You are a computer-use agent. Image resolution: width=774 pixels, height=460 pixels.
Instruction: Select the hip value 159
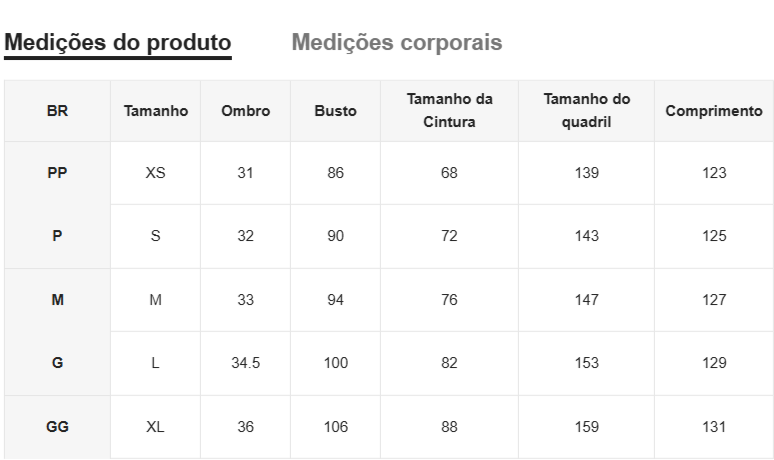pyautogui.click(x=587, y=427)
